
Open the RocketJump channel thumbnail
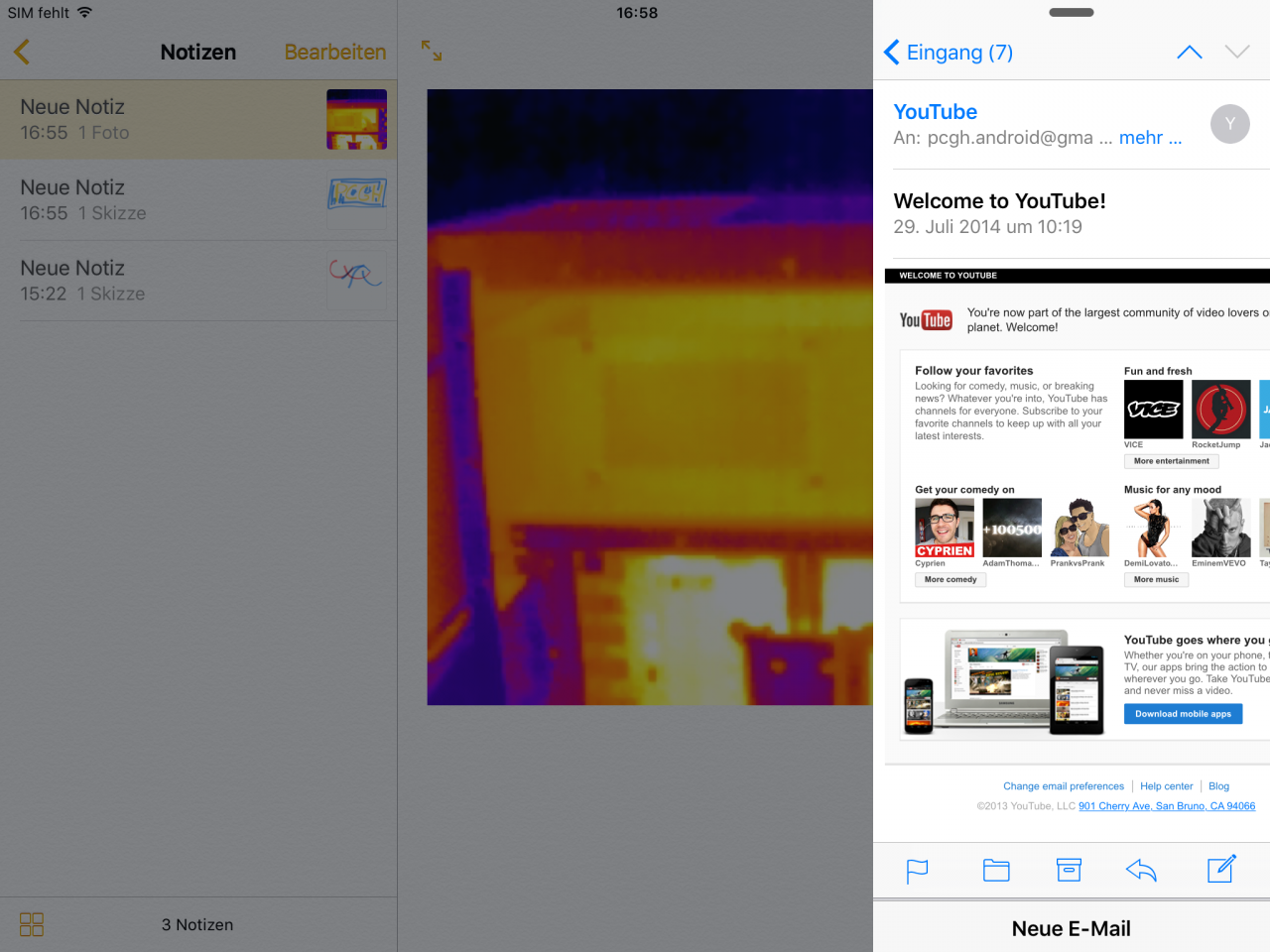[x=1221, y=409]
